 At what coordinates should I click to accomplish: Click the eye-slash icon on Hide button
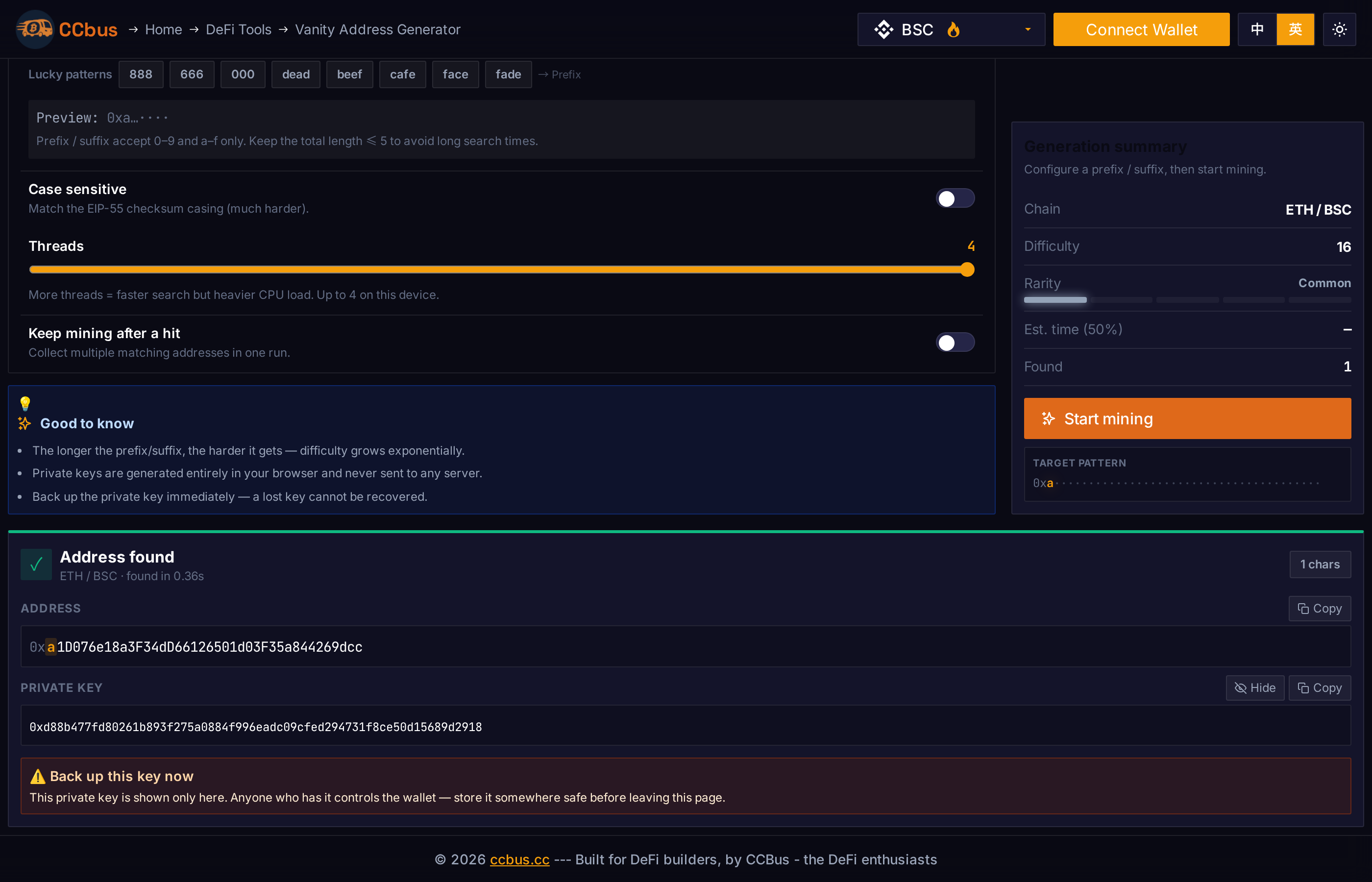tap(1240, 688)
